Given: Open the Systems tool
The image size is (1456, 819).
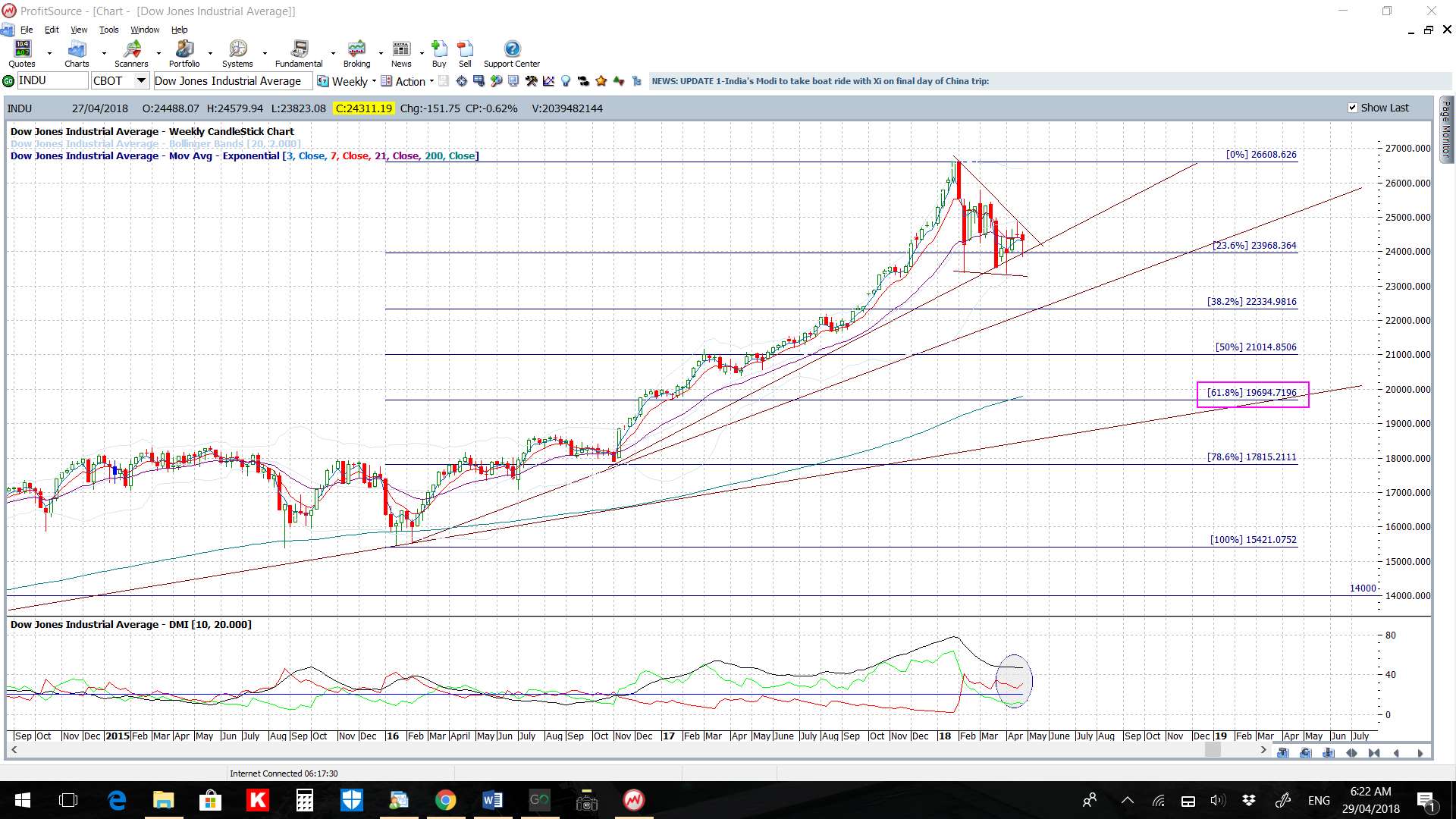Looking at the screenshot, I should [x=237, y=54].
